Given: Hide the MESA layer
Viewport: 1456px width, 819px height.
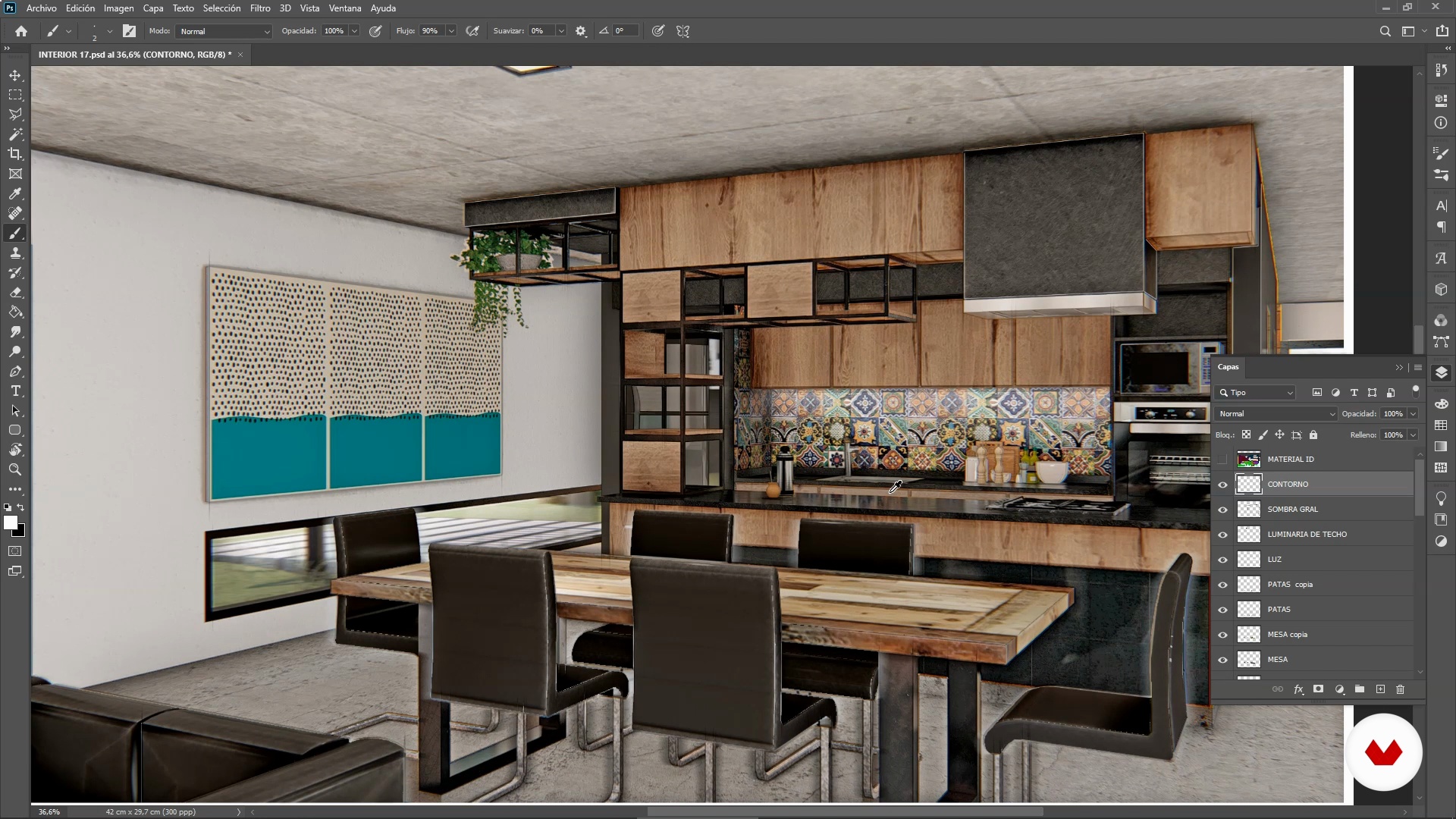Looking at the screenshot, I should (x=1222, y=660).
